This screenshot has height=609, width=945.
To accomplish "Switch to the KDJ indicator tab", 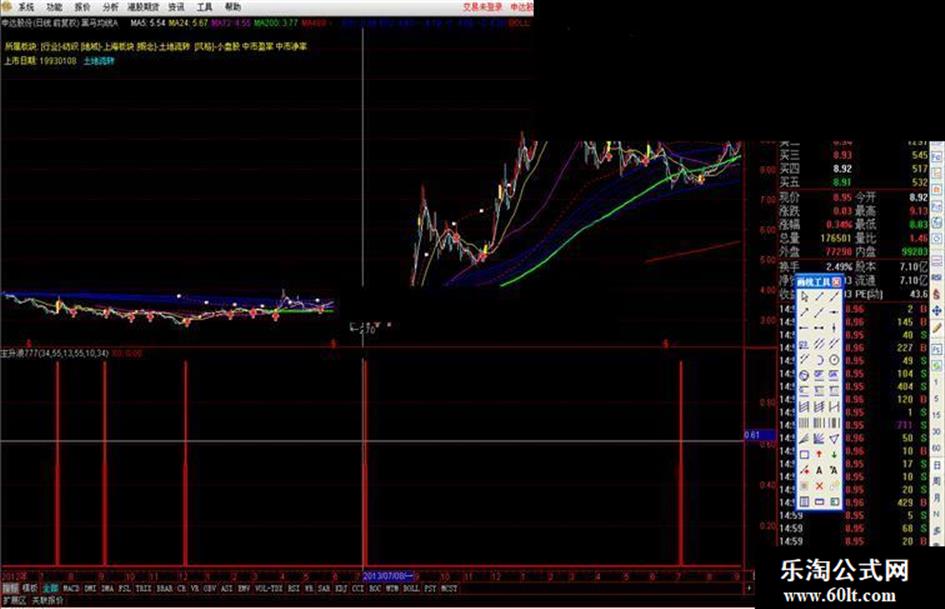I will click(x=341, y=588).
